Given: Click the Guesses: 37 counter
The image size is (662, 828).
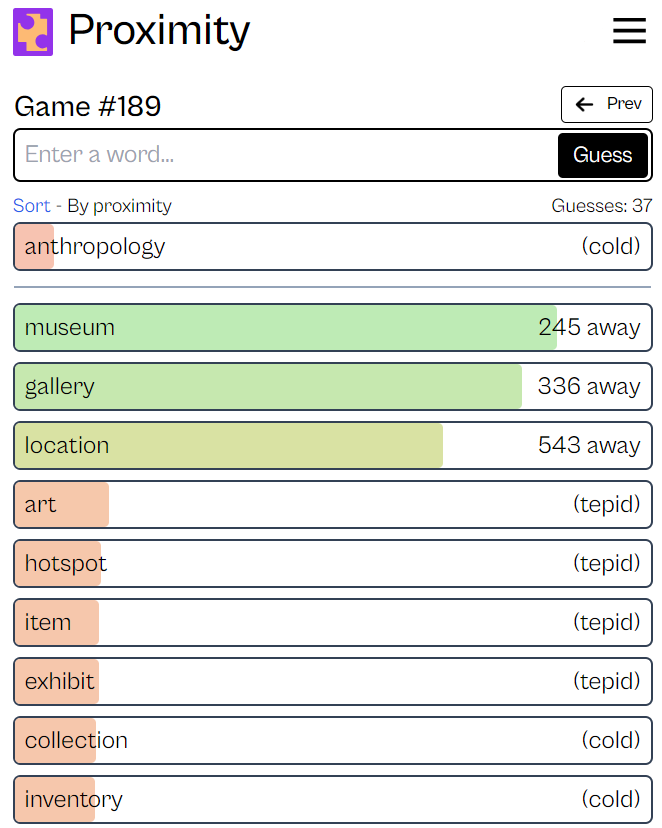Looking at the screenshot, I should click(x=602, y=206).
